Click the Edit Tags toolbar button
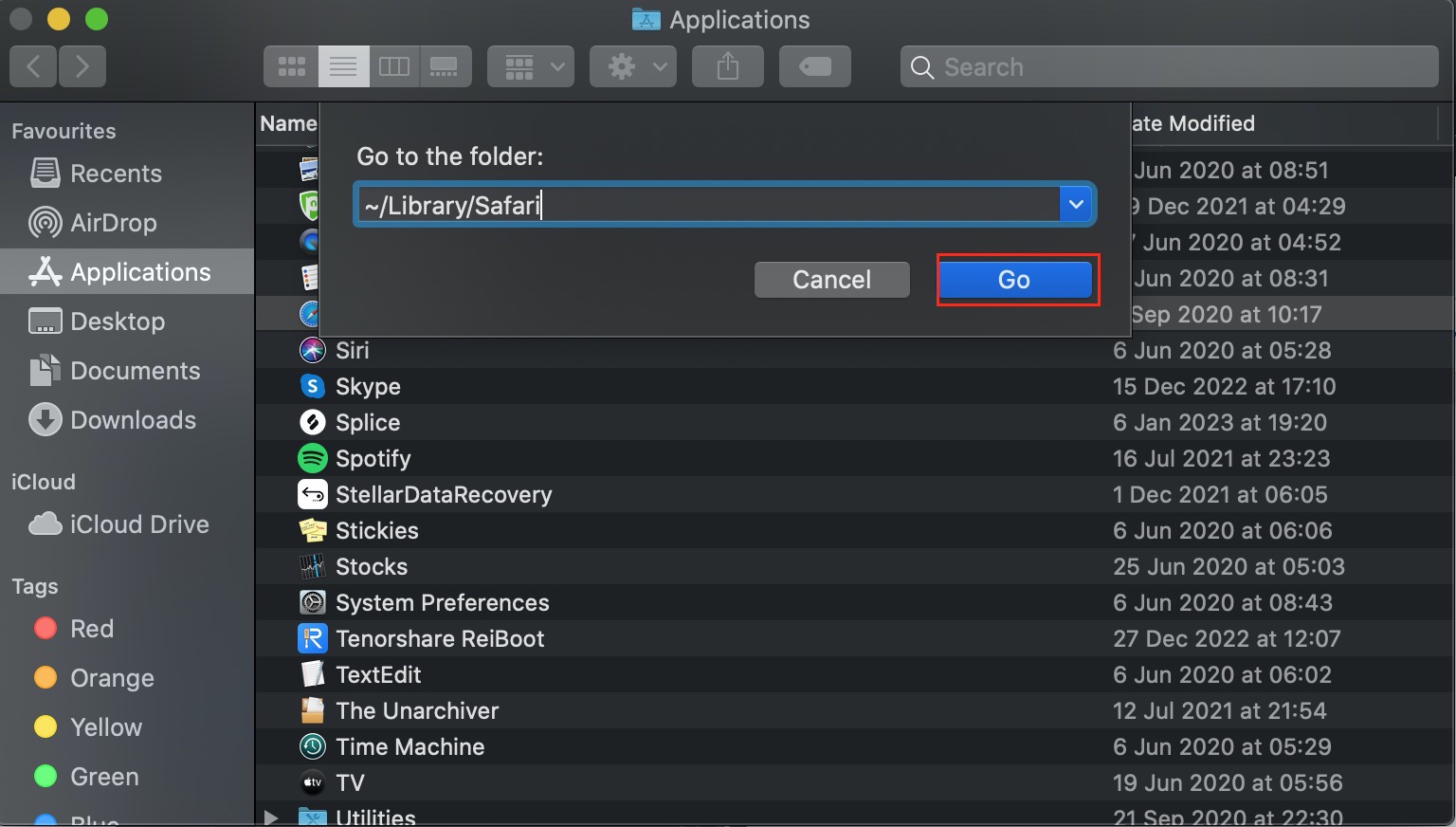 pyautogui.click(x=815, y=66)
